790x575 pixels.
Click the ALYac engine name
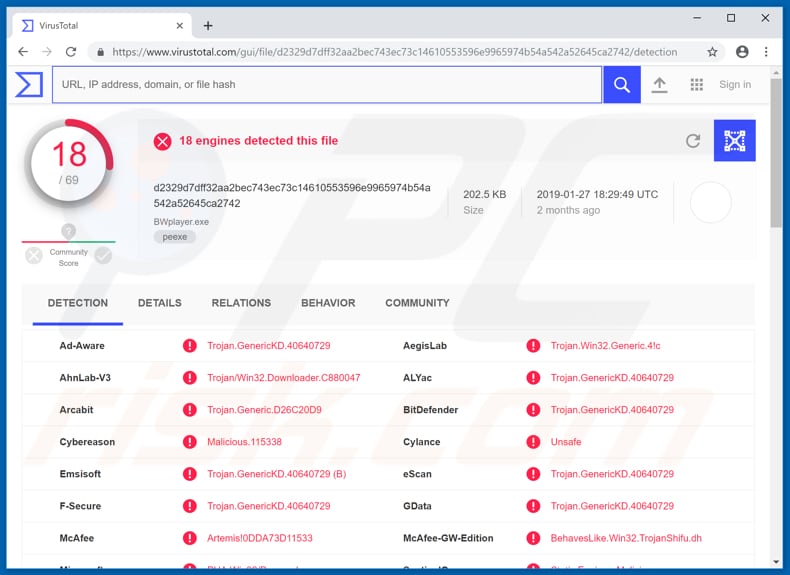coord(417,378)
